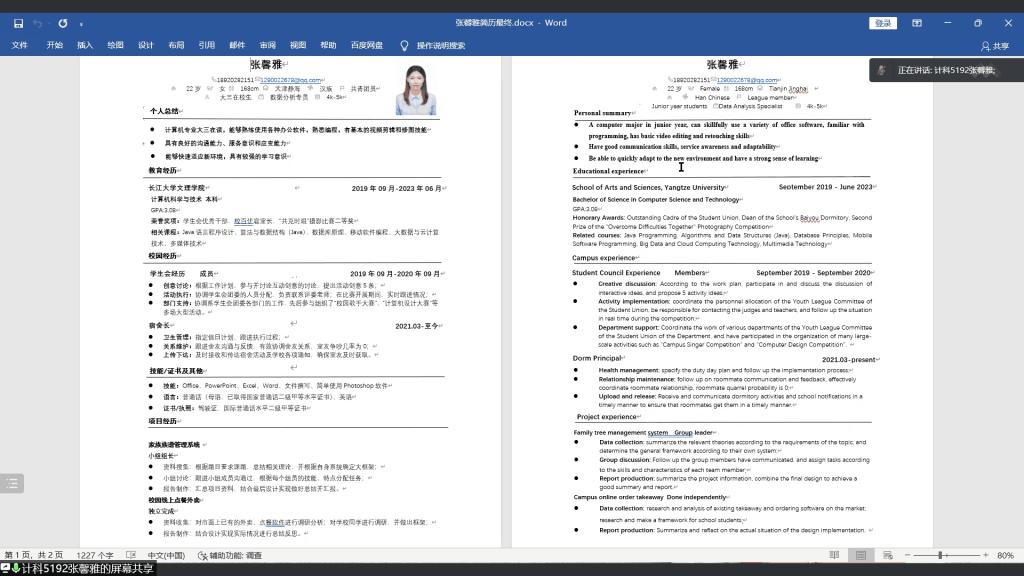
Task: Click the Redo/Repeat arrow icon
Action: pyautogui.click(x=63, y=22)
